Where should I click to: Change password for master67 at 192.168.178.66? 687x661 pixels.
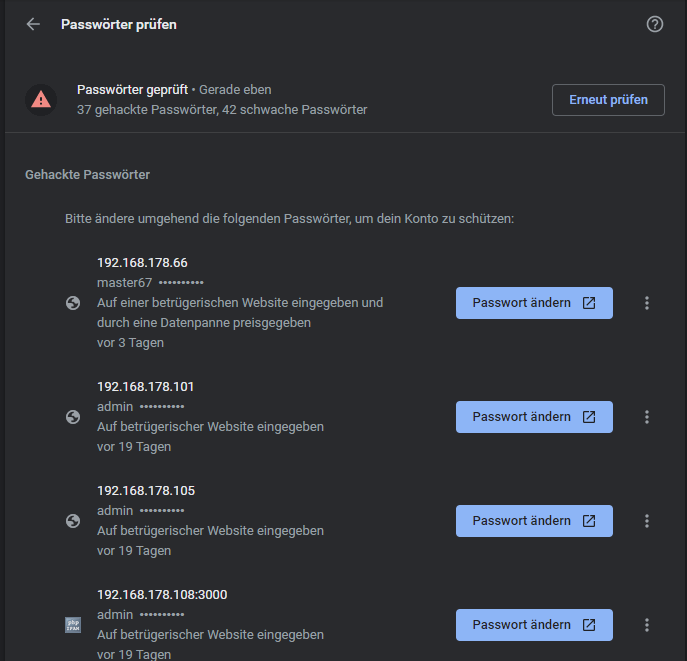534,303
